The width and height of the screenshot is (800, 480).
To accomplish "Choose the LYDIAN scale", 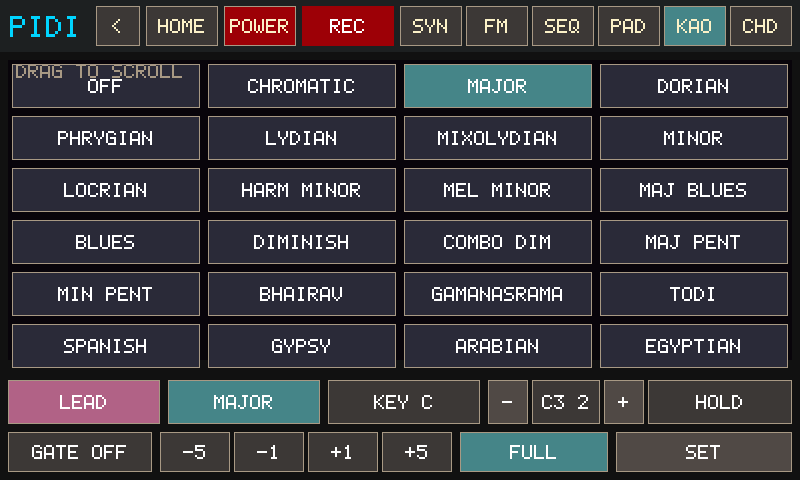I will click(x=302, y=138).
